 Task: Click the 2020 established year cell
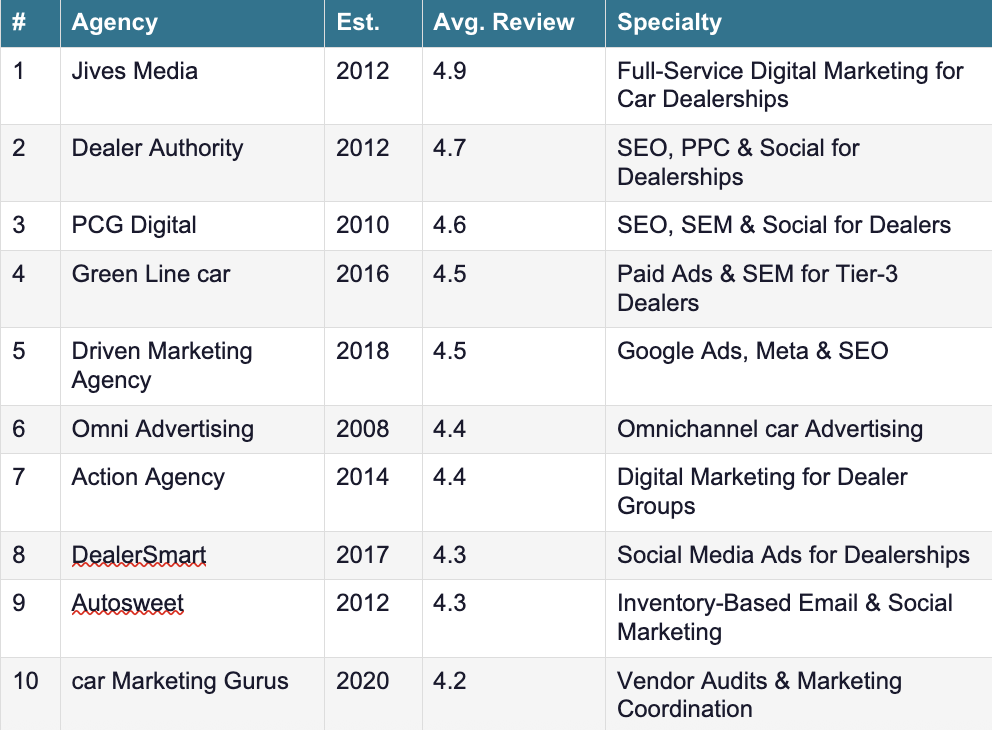(362, 681)
